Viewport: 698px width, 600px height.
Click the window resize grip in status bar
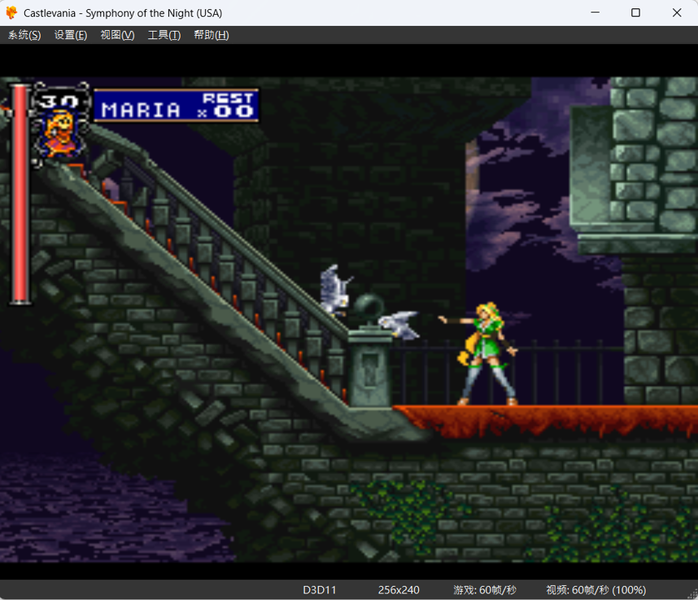[692, 594]
